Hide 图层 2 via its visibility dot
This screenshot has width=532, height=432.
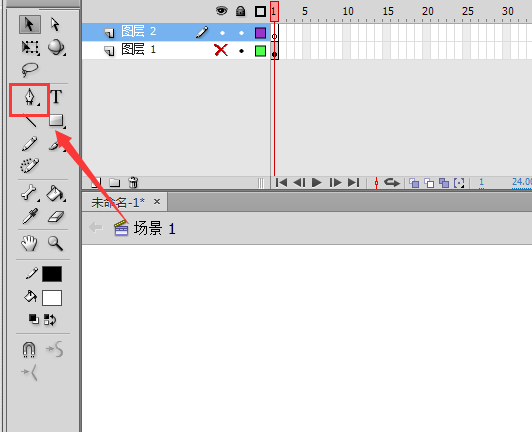(x=223, y=33)
